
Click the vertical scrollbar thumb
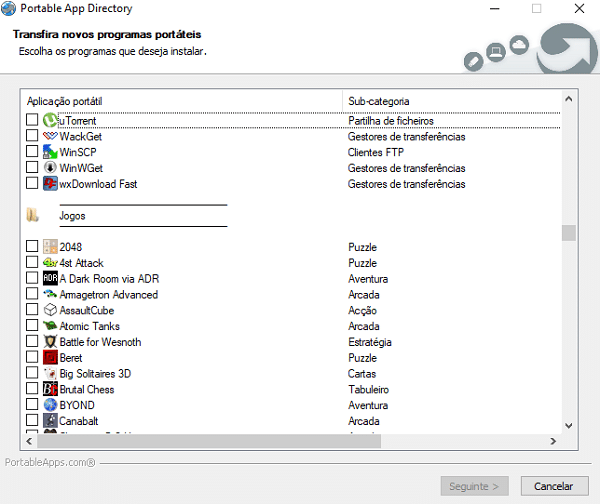pos(569,233)
